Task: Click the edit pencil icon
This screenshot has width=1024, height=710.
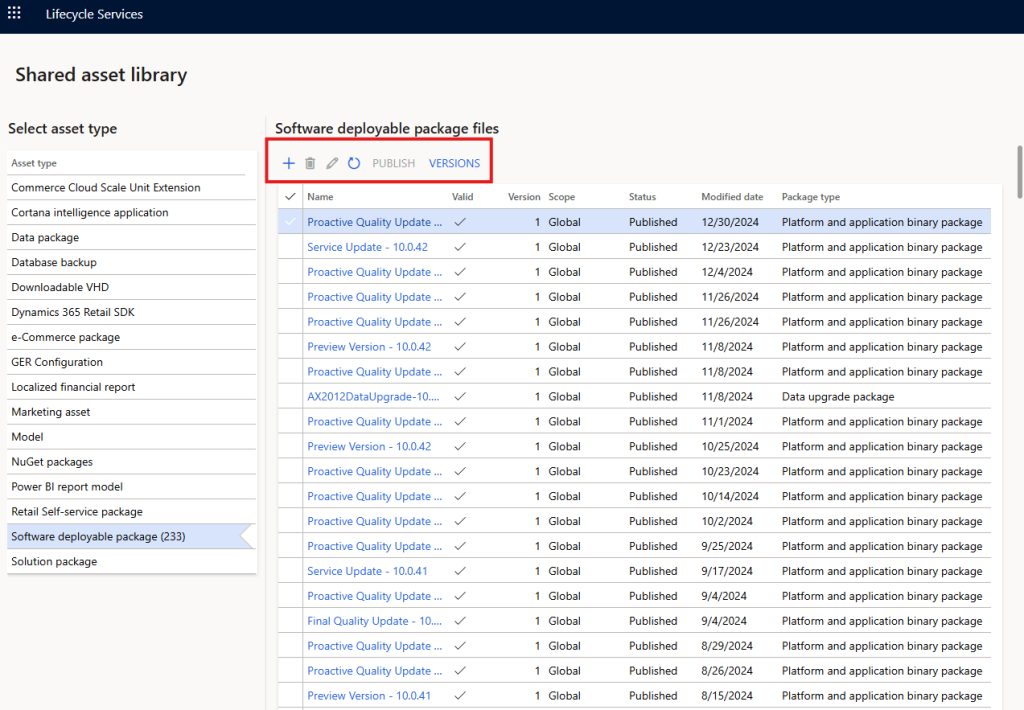Action: [332, 163]
